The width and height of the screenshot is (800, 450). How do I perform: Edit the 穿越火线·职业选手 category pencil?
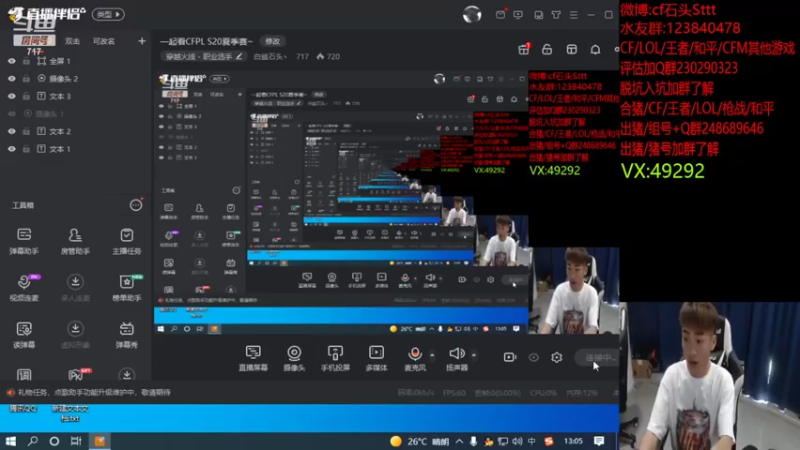[x=239, y=56]
